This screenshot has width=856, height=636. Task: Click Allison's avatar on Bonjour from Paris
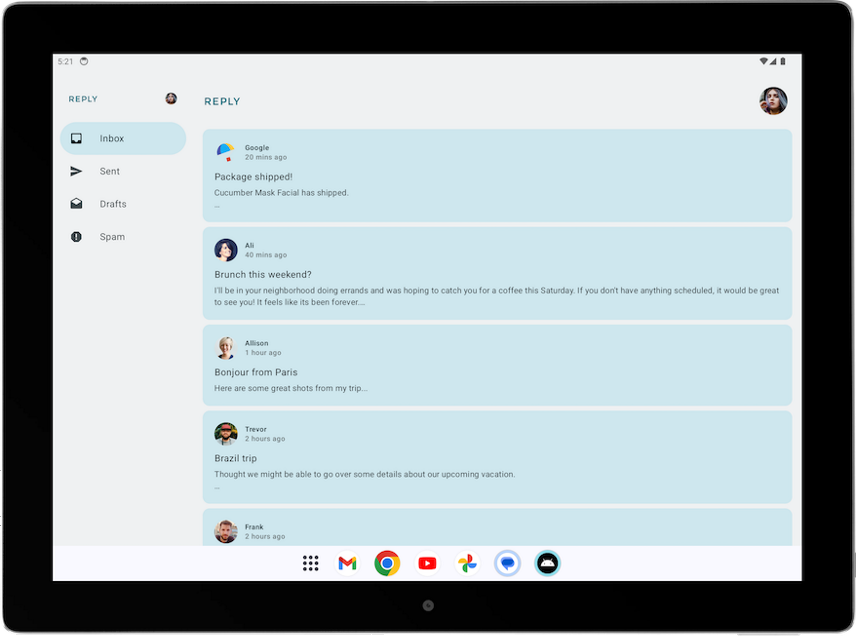(x=226, y=347)
